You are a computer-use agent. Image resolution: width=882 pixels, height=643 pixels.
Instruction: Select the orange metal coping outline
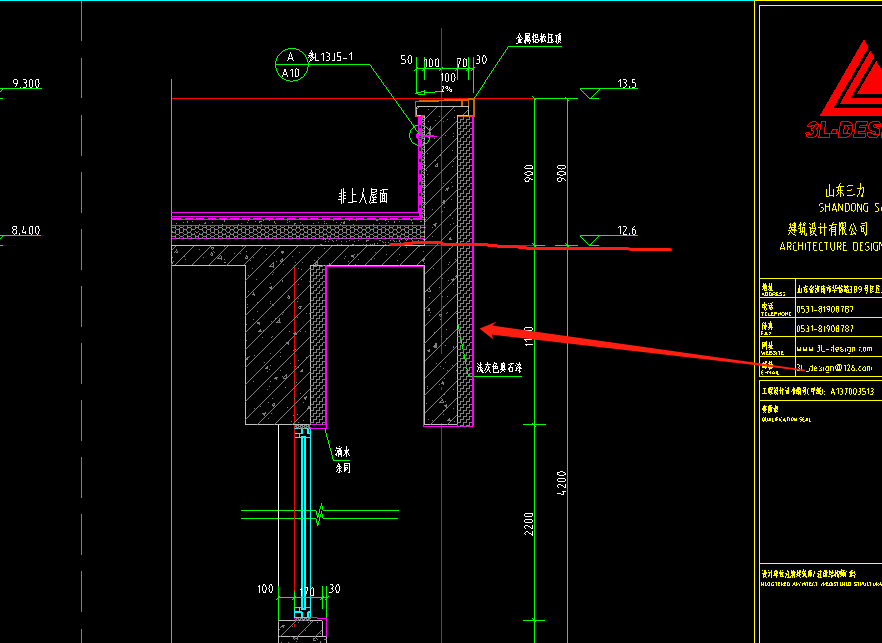click(445, 107)
